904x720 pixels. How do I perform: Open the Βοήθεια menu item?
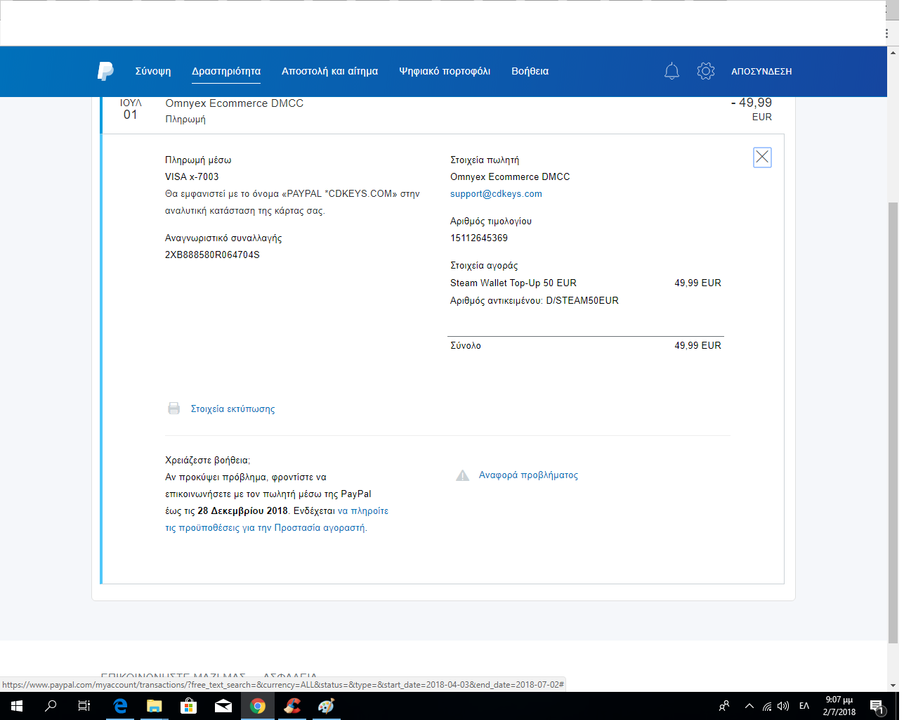pyautogui.click(x=530, y=71)
